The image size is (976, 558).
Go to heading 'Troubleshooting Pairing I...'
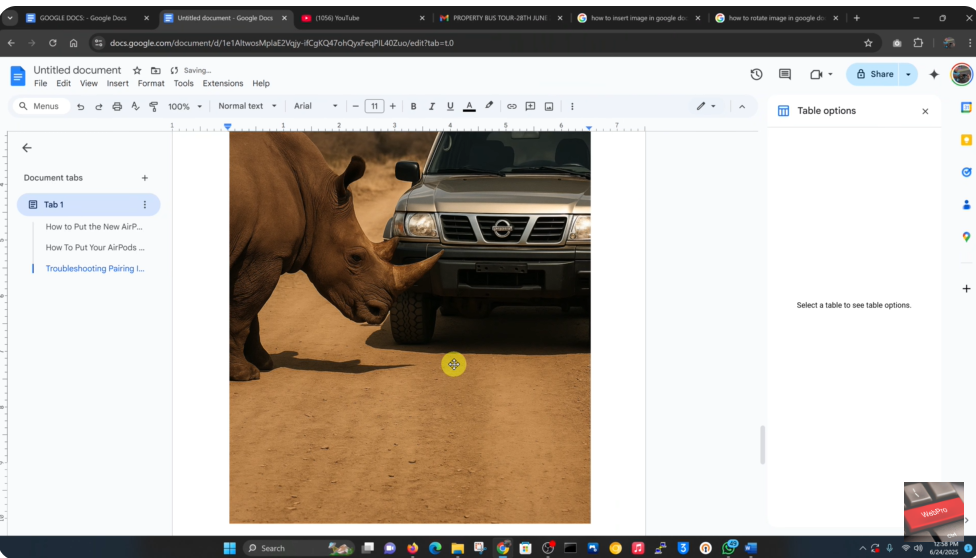[x=95, y=269]
